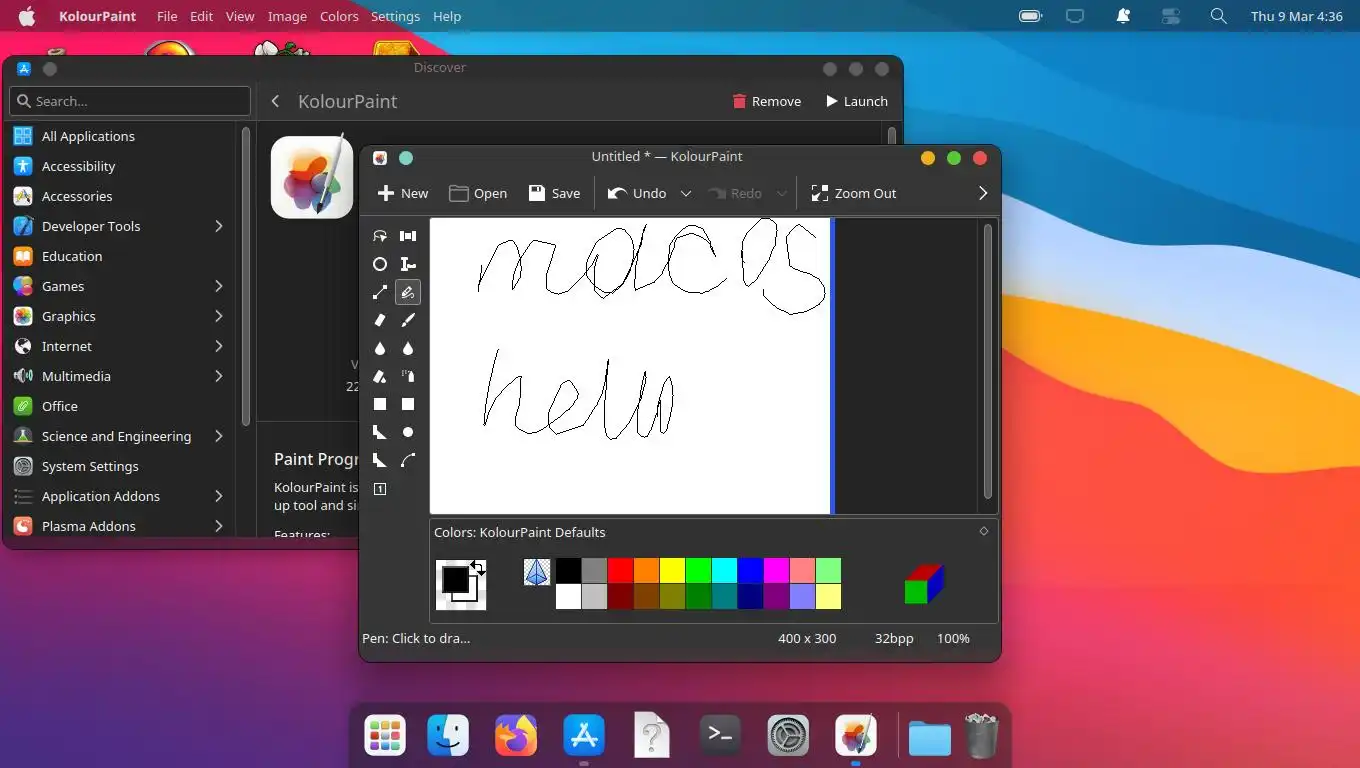Launch Firefox from the dock
Viewport: 1360px width, 768px height.
[516, 737]
